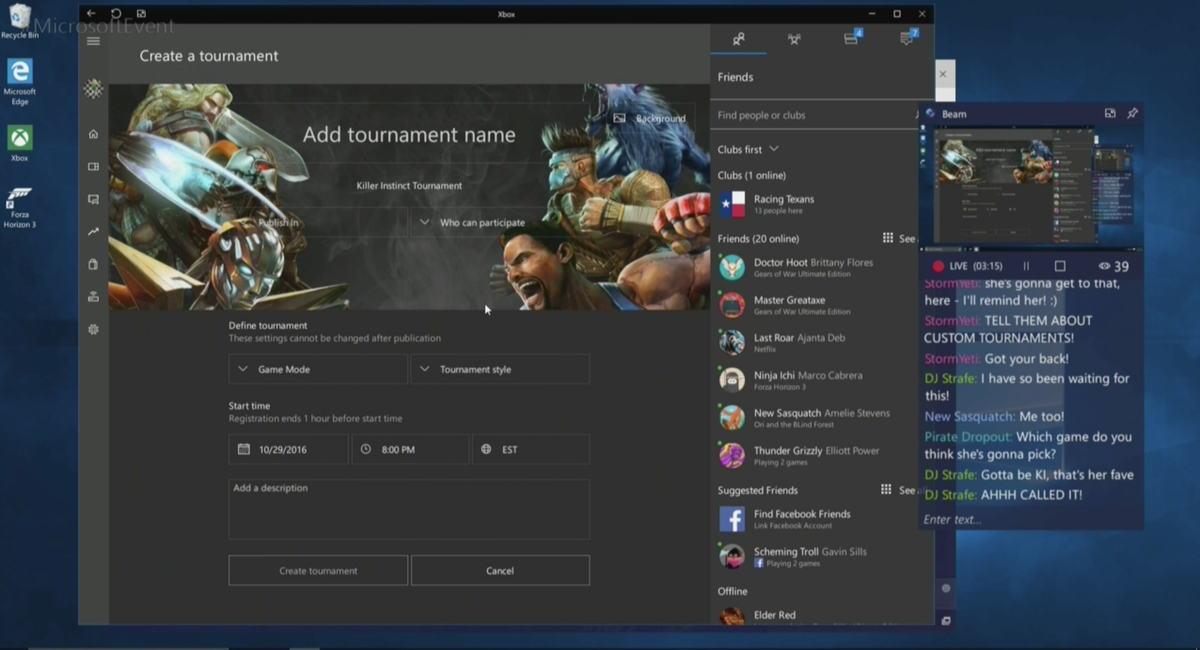This screenshot has height=650, width=1200.
Task: Pause the Beam live broadcast
Action: [x=1026, y=266]
